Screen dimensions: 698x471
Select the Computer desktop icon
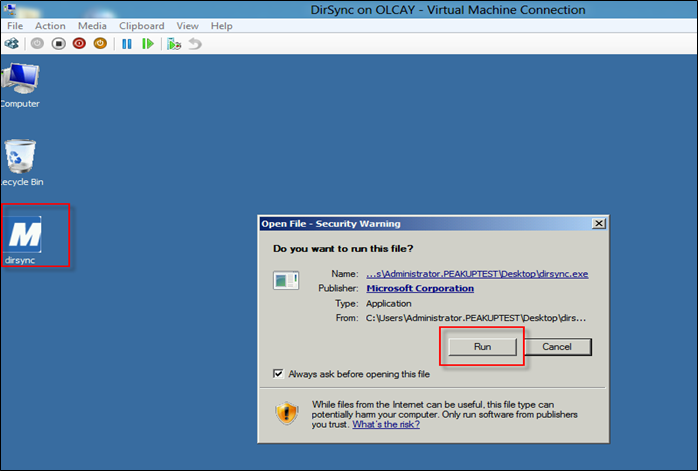point(20,85)
